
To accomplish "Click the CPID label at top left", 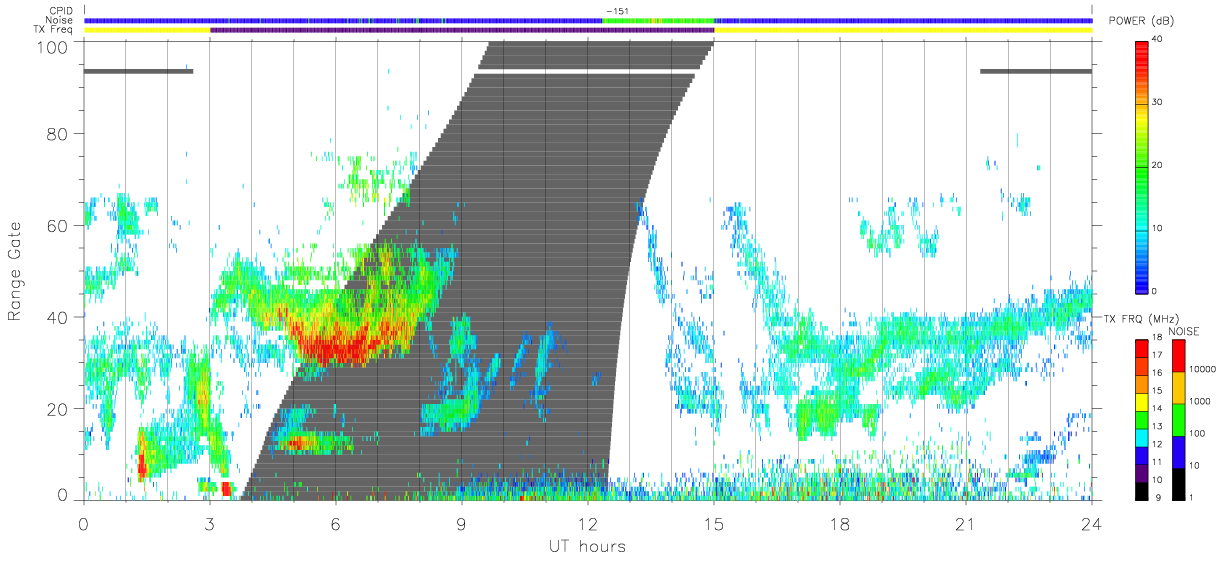I will point(61,11).
